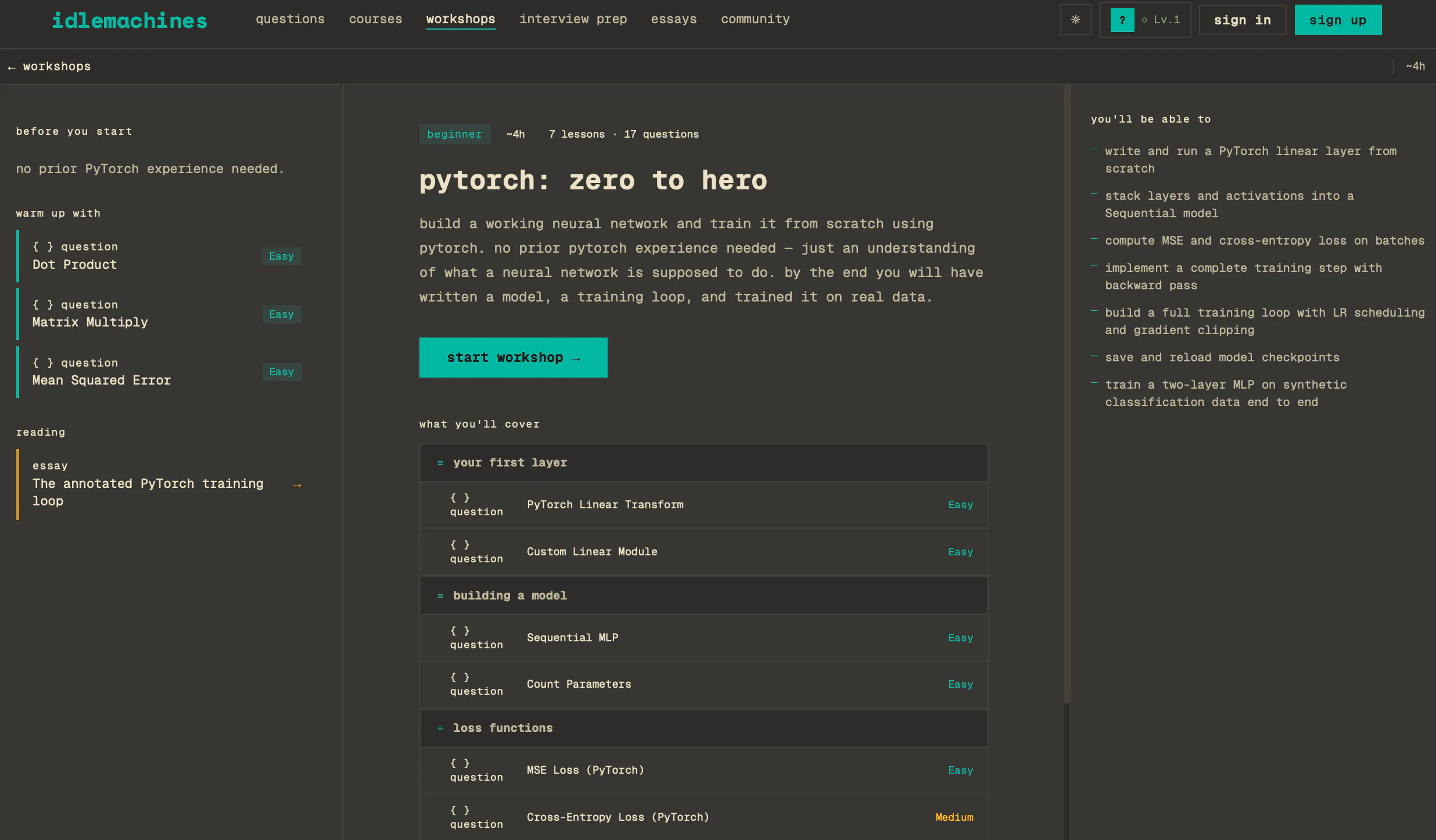This screenshot has width=1436, height=840.
Task: Click the arrow icon on annotated PyTorch essay
Action: [297, 485]
